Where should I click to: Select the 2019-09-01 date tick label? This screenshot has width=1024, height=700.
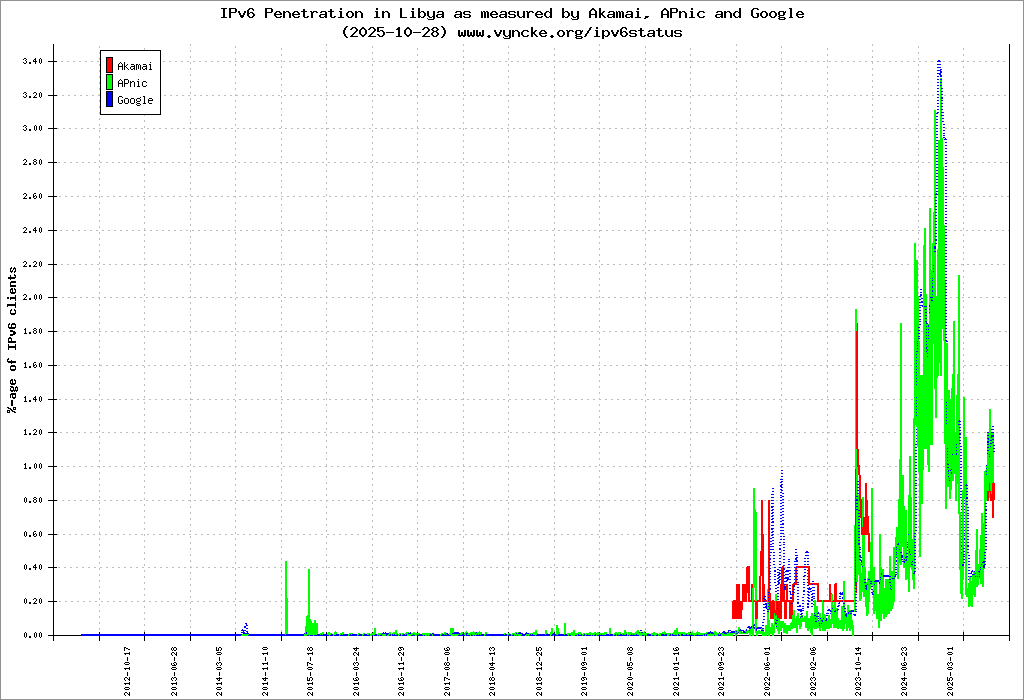coord(585,670)
